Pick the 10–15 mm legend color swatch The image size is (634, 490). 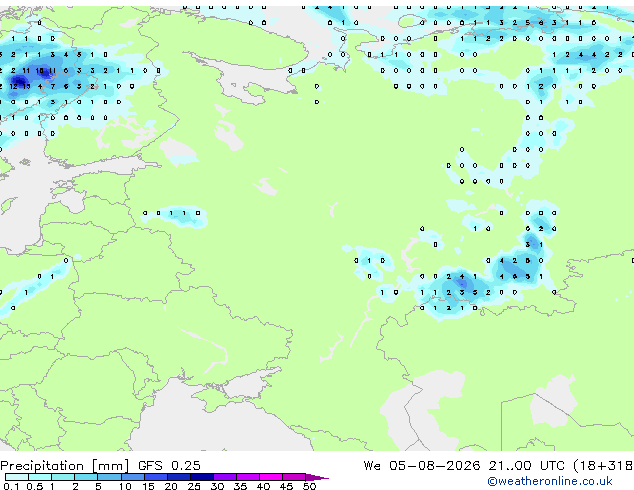(132, 477)
